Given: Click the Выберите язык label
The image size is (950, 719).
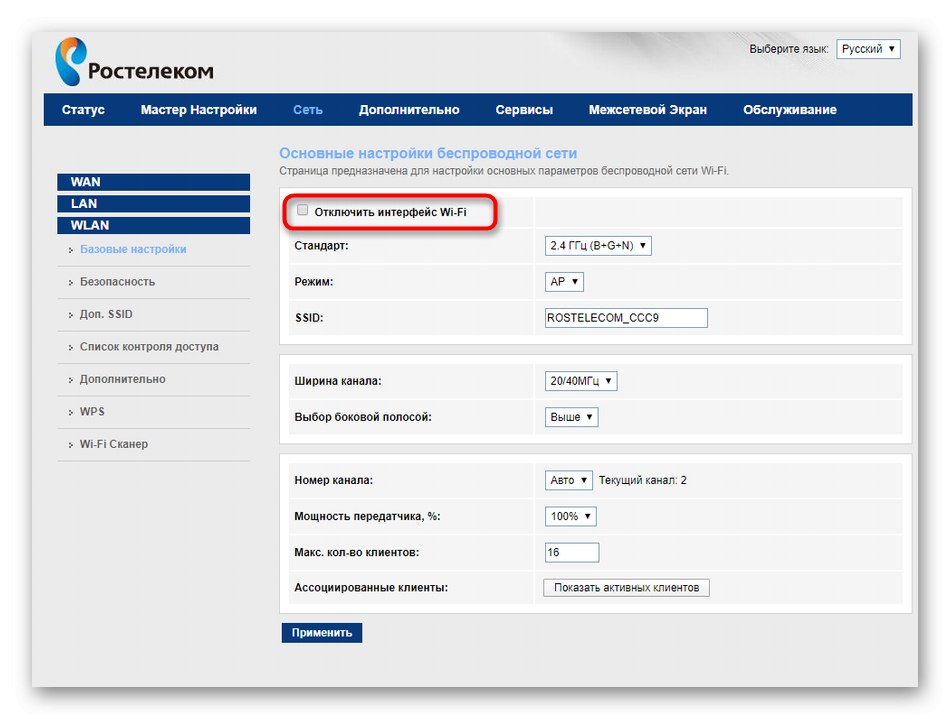Looking at the screenshot, I should pos(788,49).
